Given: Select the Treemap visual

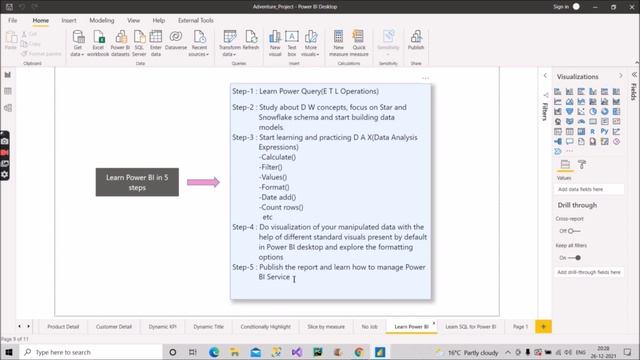Looking at the screenshot, I should 616,111.
